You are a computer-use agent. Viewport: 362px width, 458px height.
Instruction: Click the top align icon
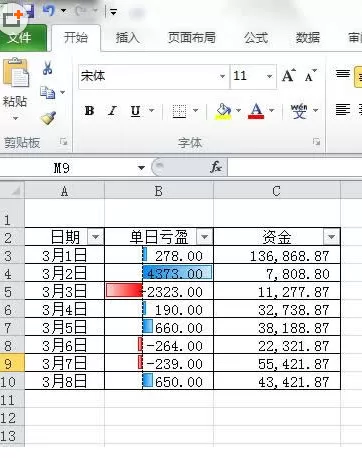tap(343, 74)
